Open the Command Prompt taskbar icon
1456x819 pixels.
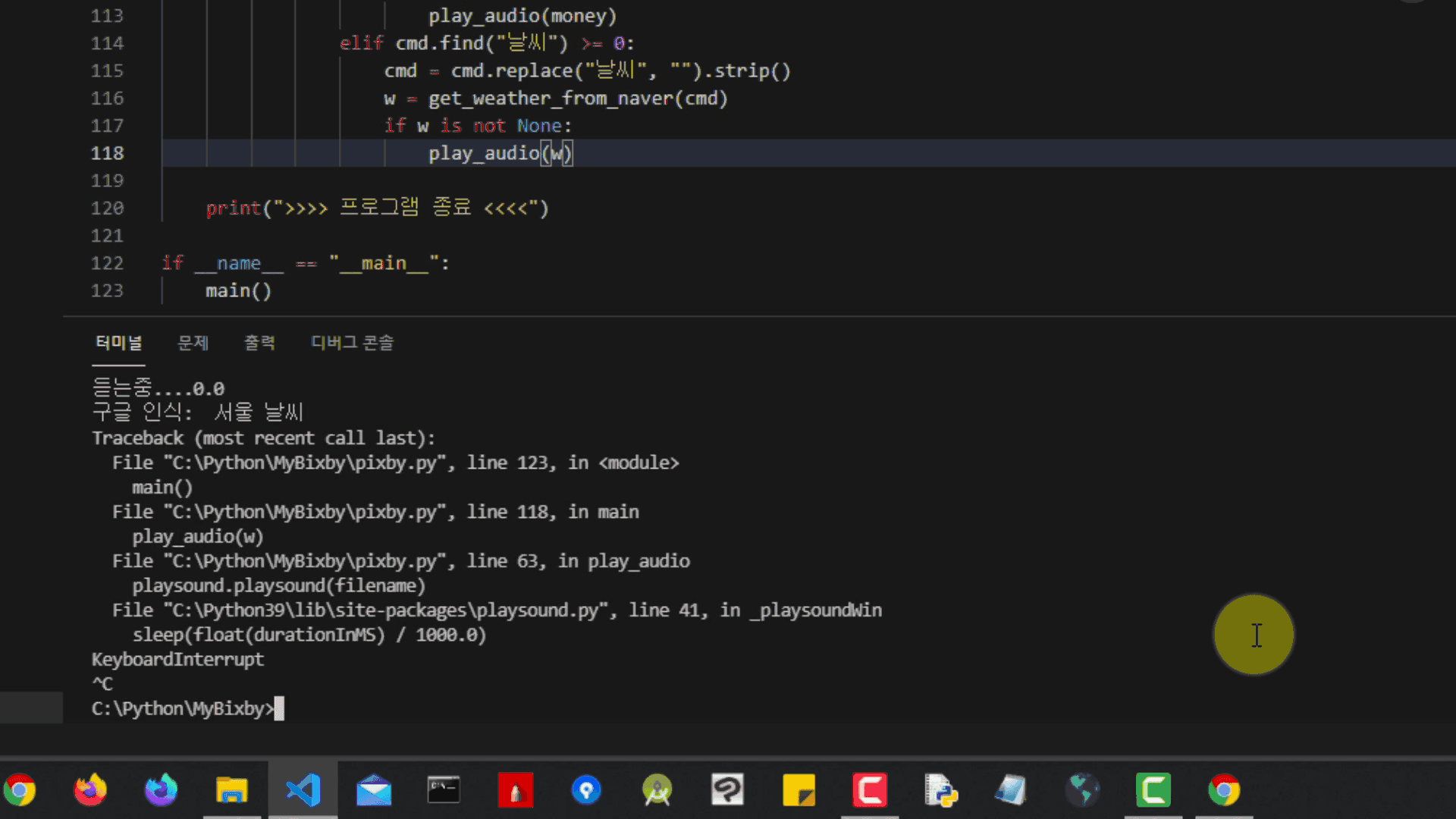444,790
